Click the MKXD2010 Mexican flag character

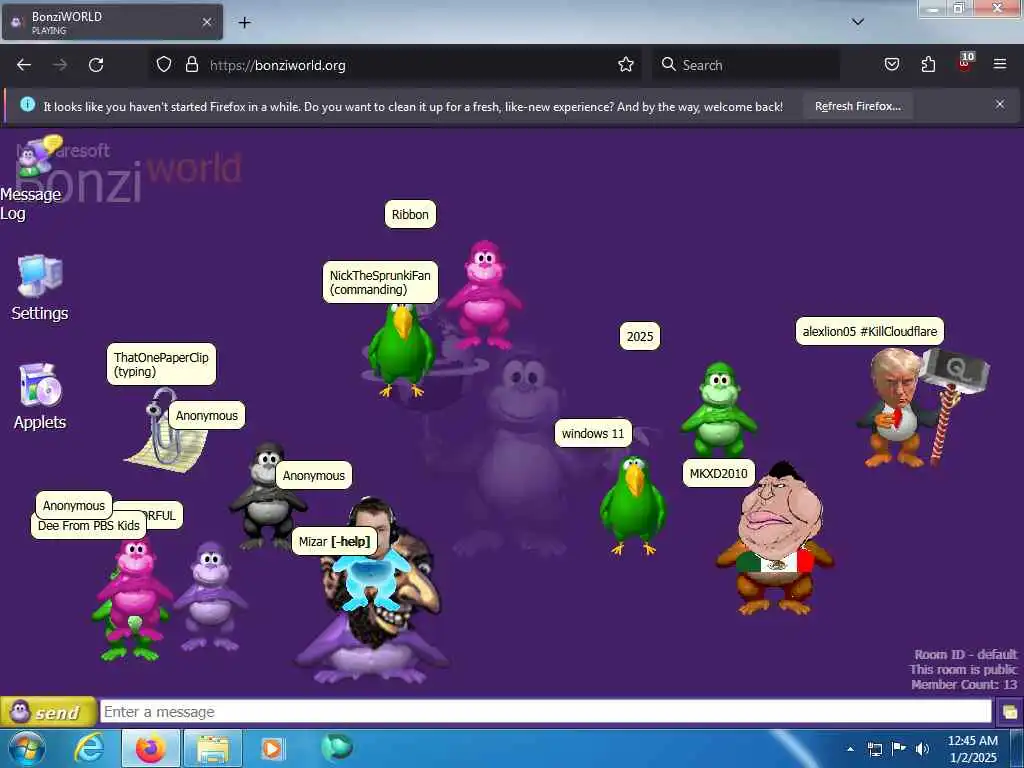(776, 539)
